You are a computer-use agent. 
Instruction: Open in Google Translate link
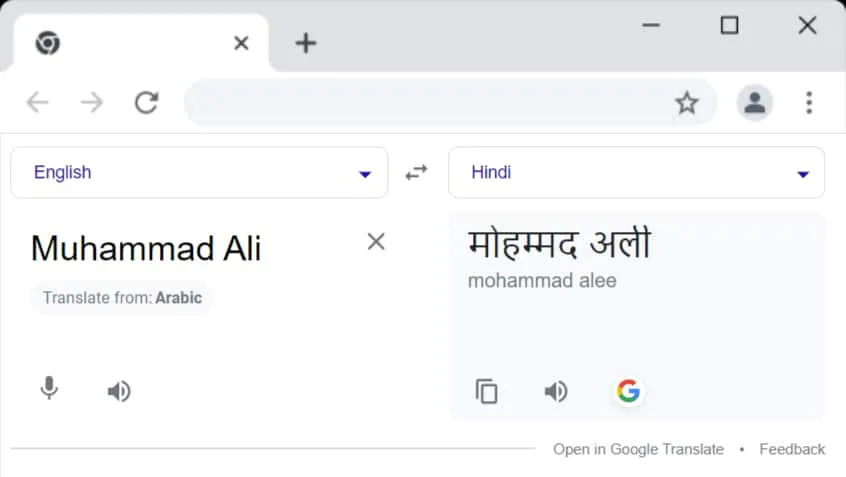(638, 449)
